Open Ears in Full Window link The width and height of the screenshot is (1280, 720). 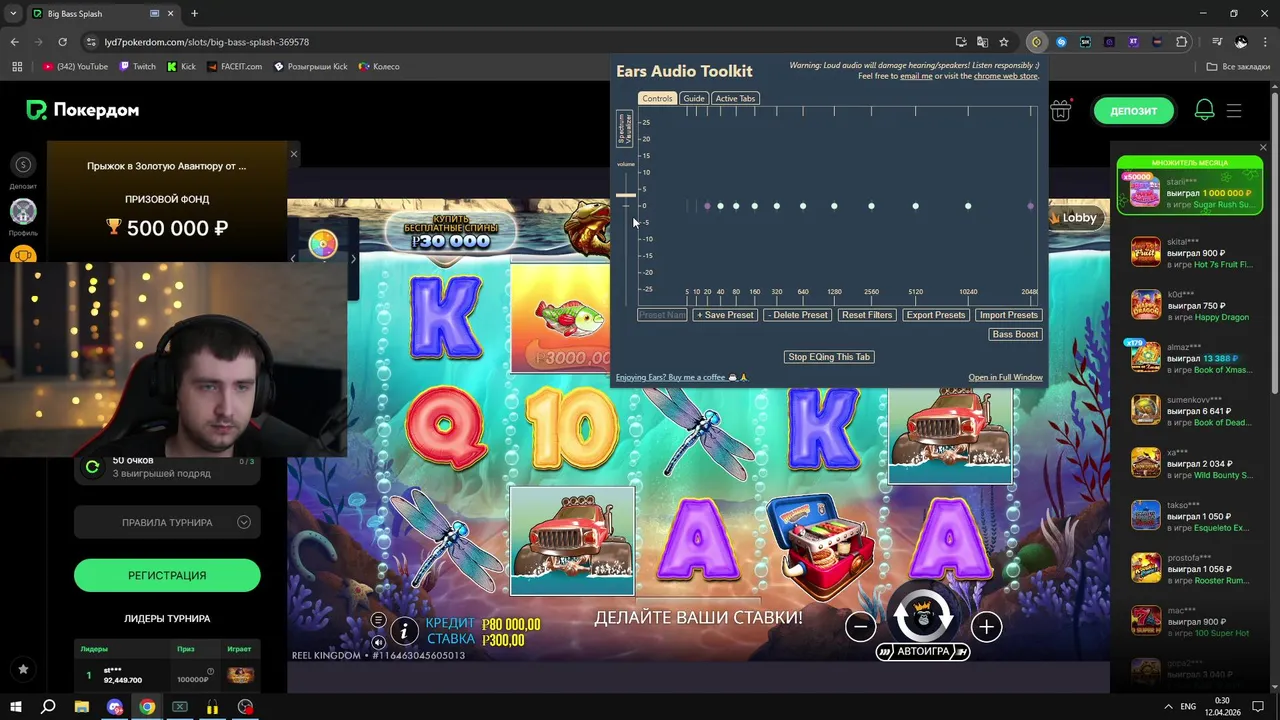[x=1005, y=377]
